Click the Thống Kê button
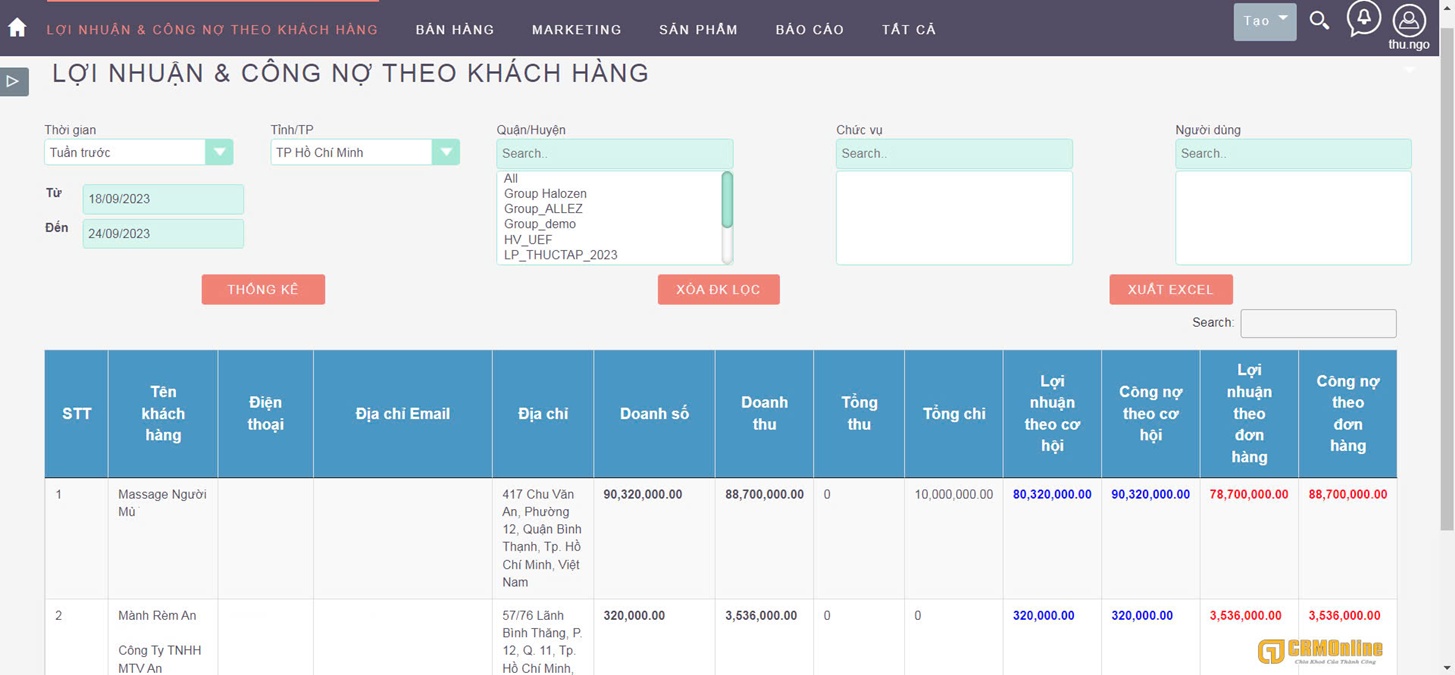1455x675 pixels. tap(263, 290)
